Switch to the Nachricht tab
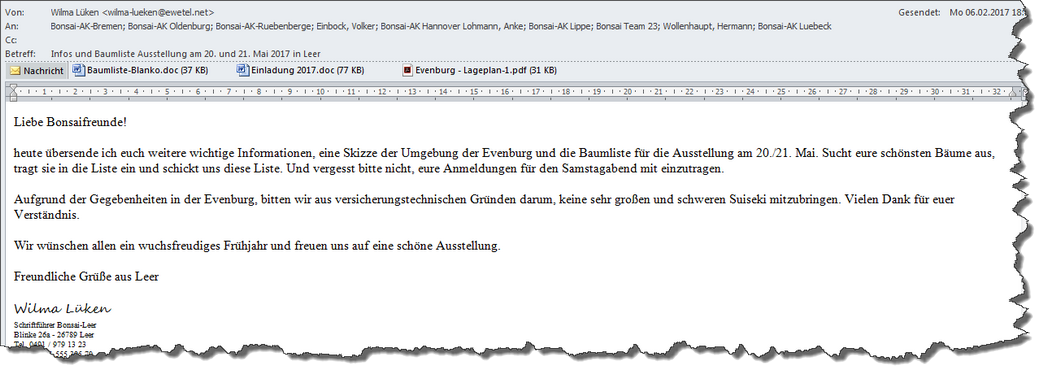This screenshot has width=1047, height=378. click(37, 70)
